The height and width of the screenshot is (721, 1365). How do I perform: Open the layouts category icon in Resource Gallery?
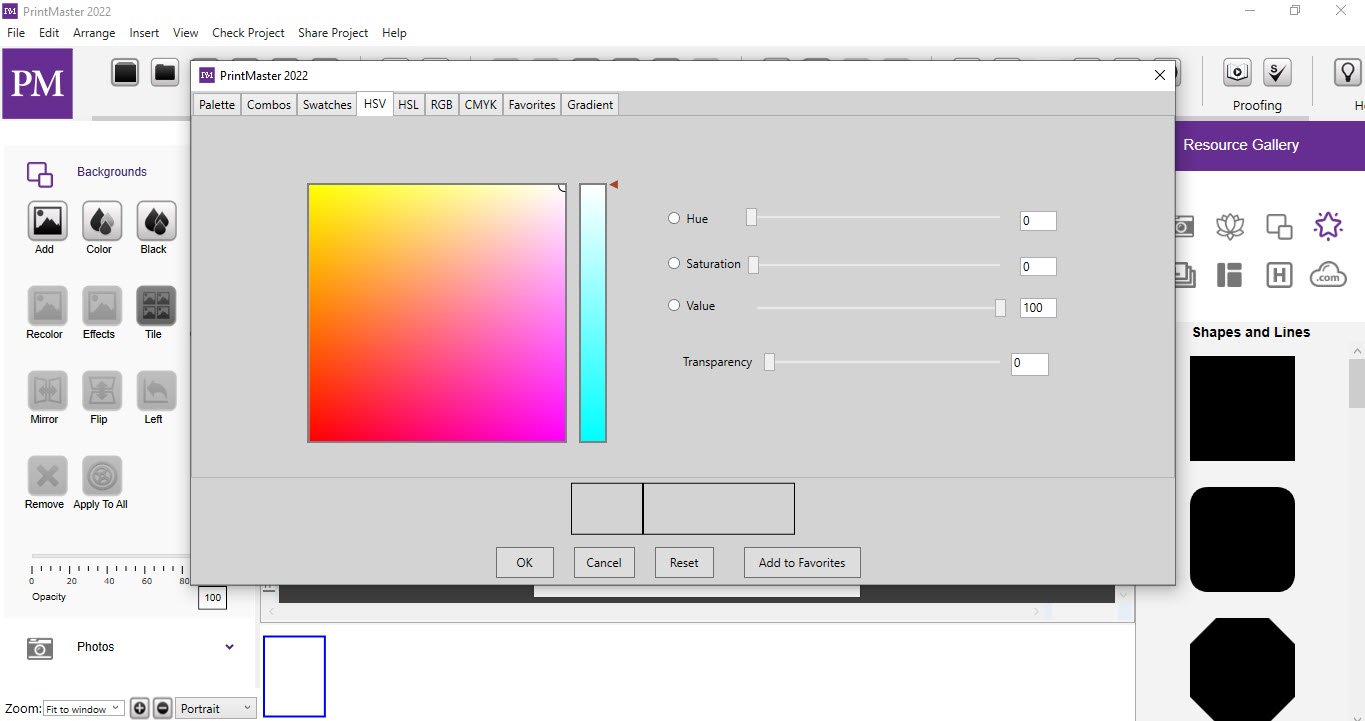pos(1230,275)
